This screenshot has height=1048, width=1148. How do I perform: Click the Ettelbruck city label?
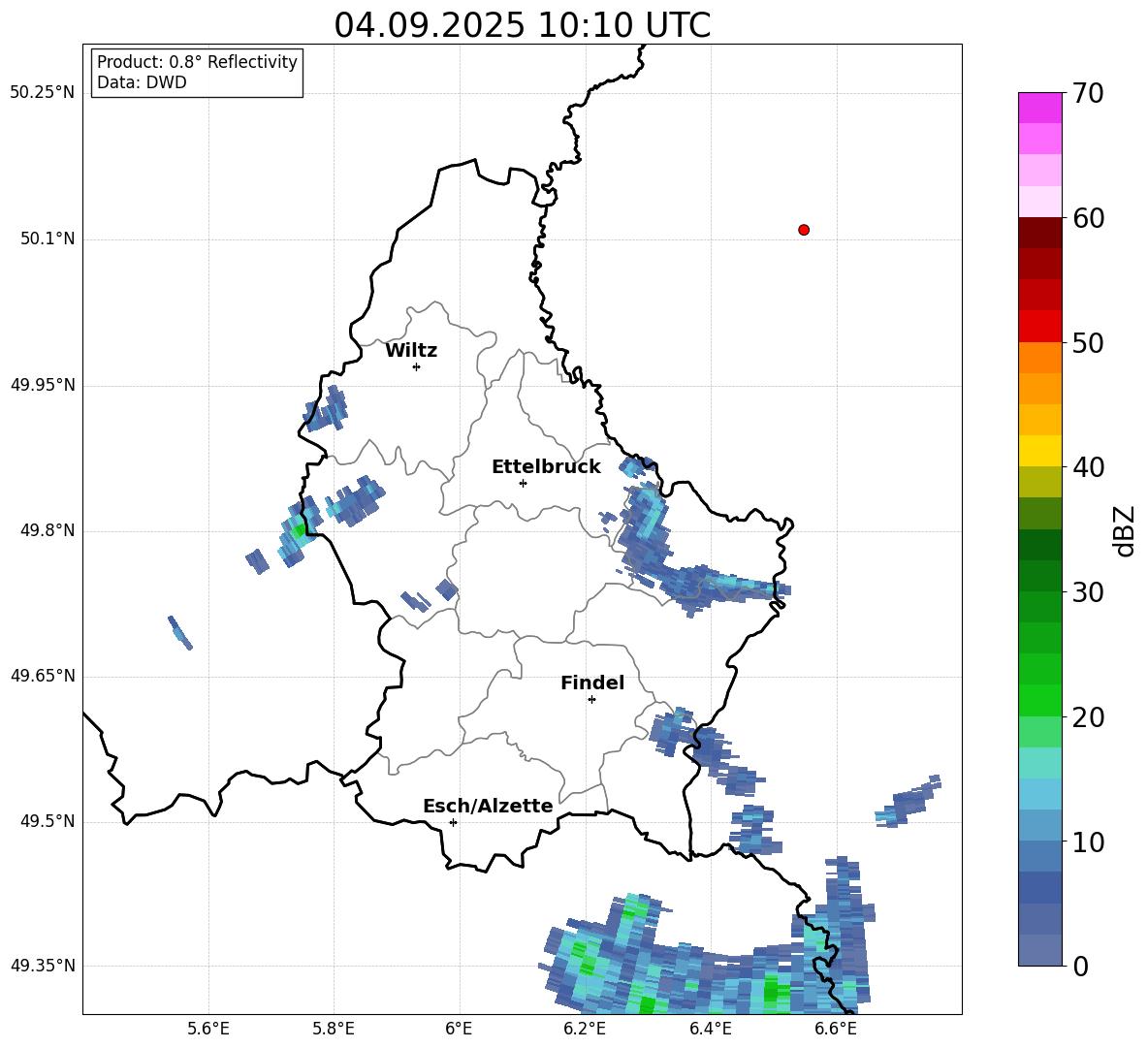pyautogui.click(x=546, y=467)
